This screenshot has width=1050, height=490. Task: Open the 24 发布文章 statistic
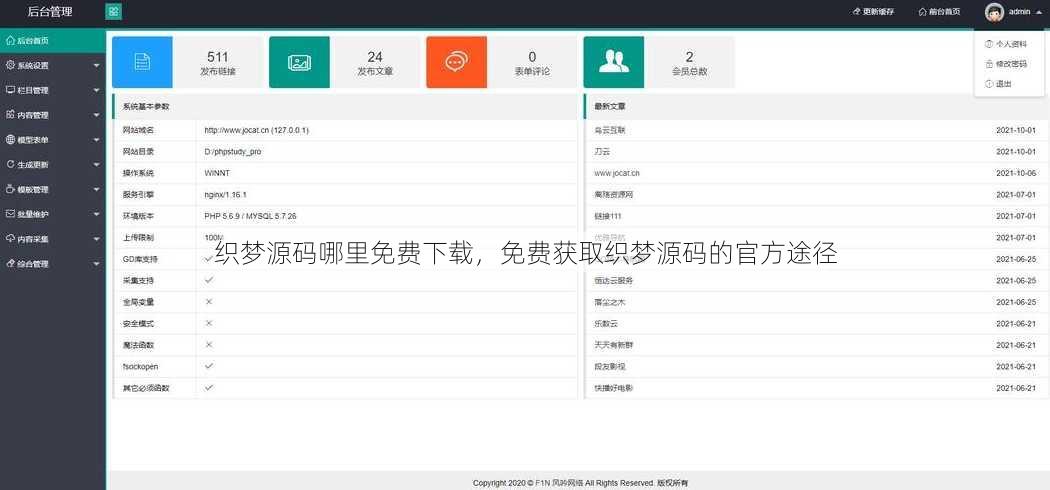tap(375, 63)
